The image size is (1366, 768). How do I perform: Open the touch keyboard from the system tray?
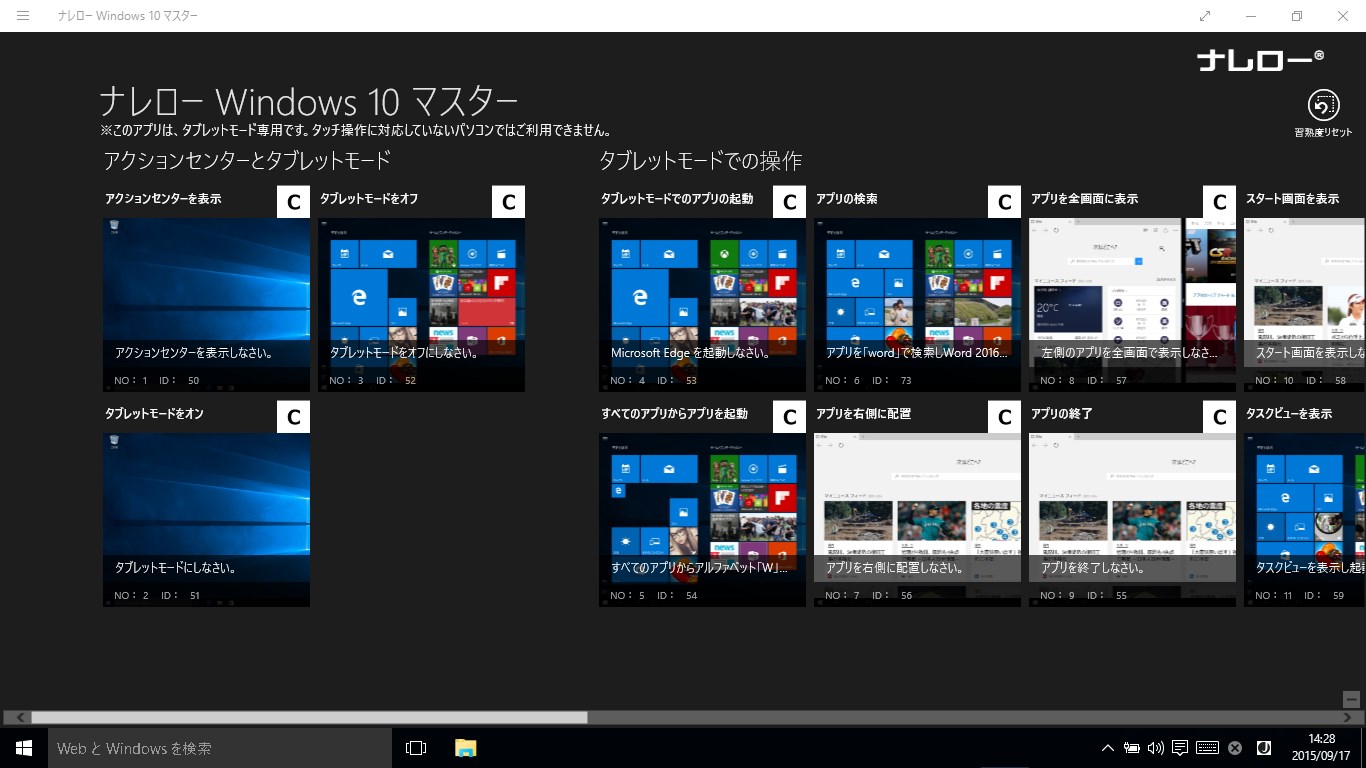coord(1207,747)
